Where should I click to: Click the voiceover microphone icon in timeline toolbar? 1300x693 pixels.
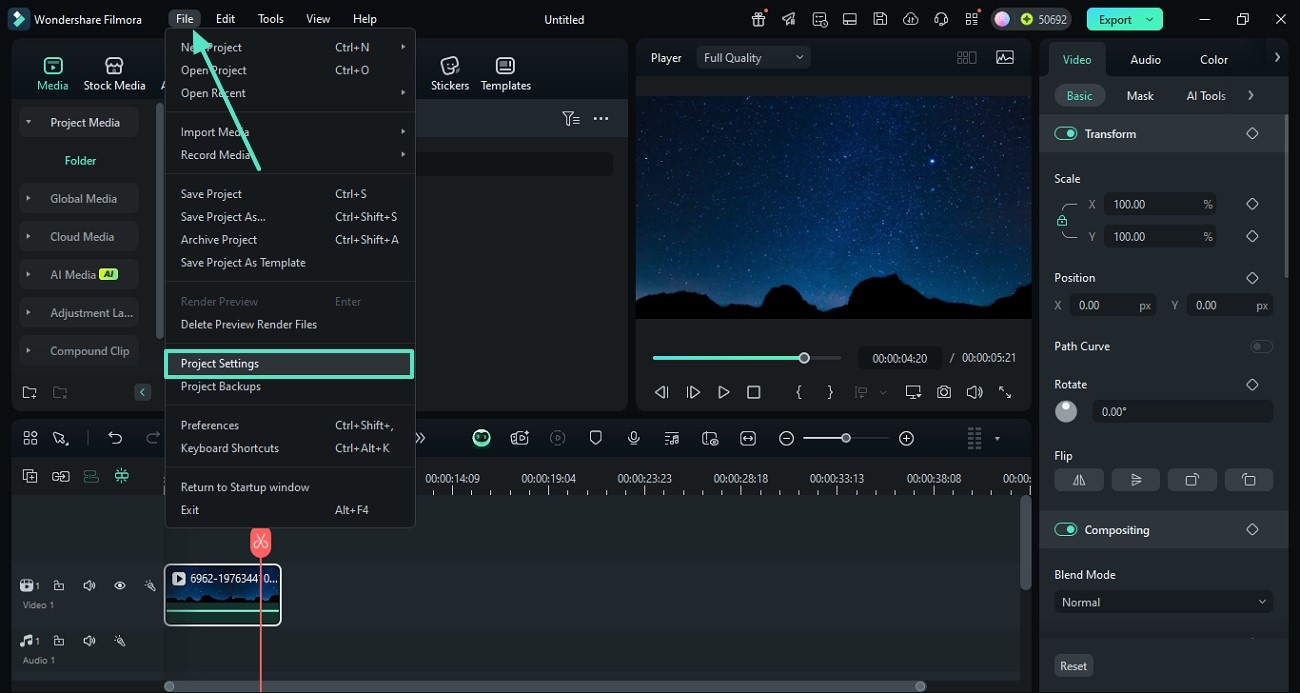click(x=633, y=438)
